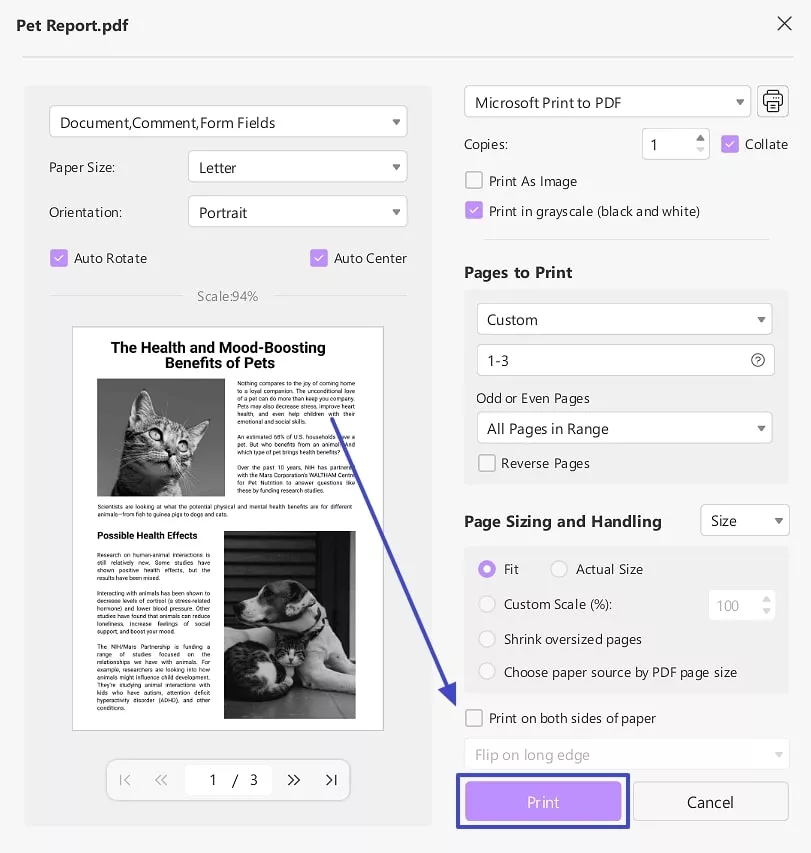Enable Reverse Pages

487,463
